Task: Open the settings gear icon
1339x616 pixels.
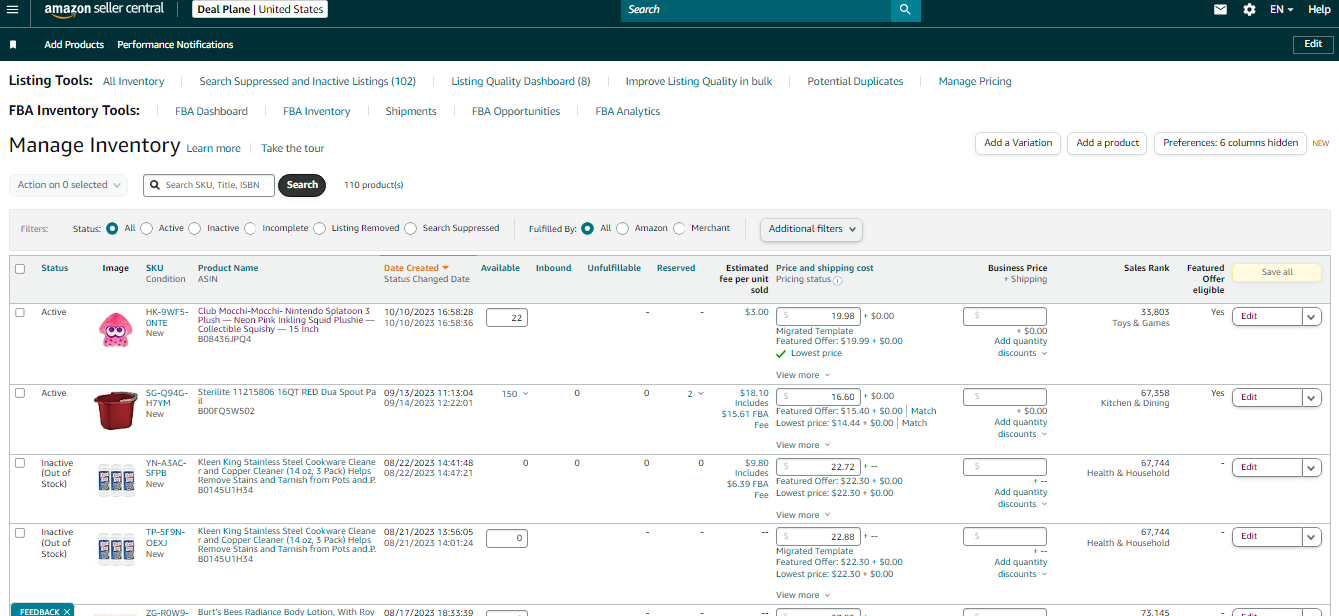Action: 1249,9
